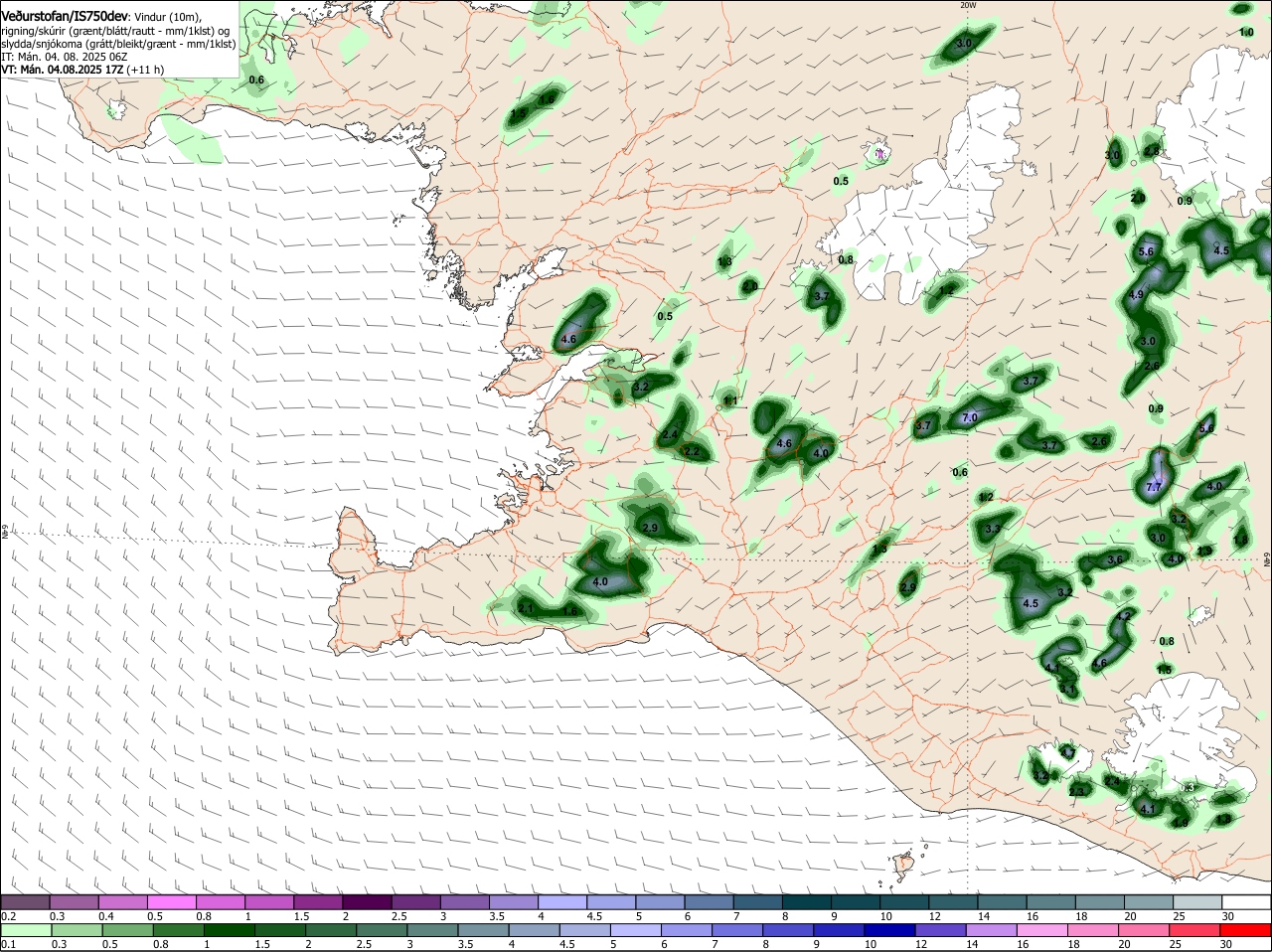Click the 7.7 precipitation value on the map
Image resolution: width=1272 pixels, height=952 pixels.
(x=1154, y=487)
